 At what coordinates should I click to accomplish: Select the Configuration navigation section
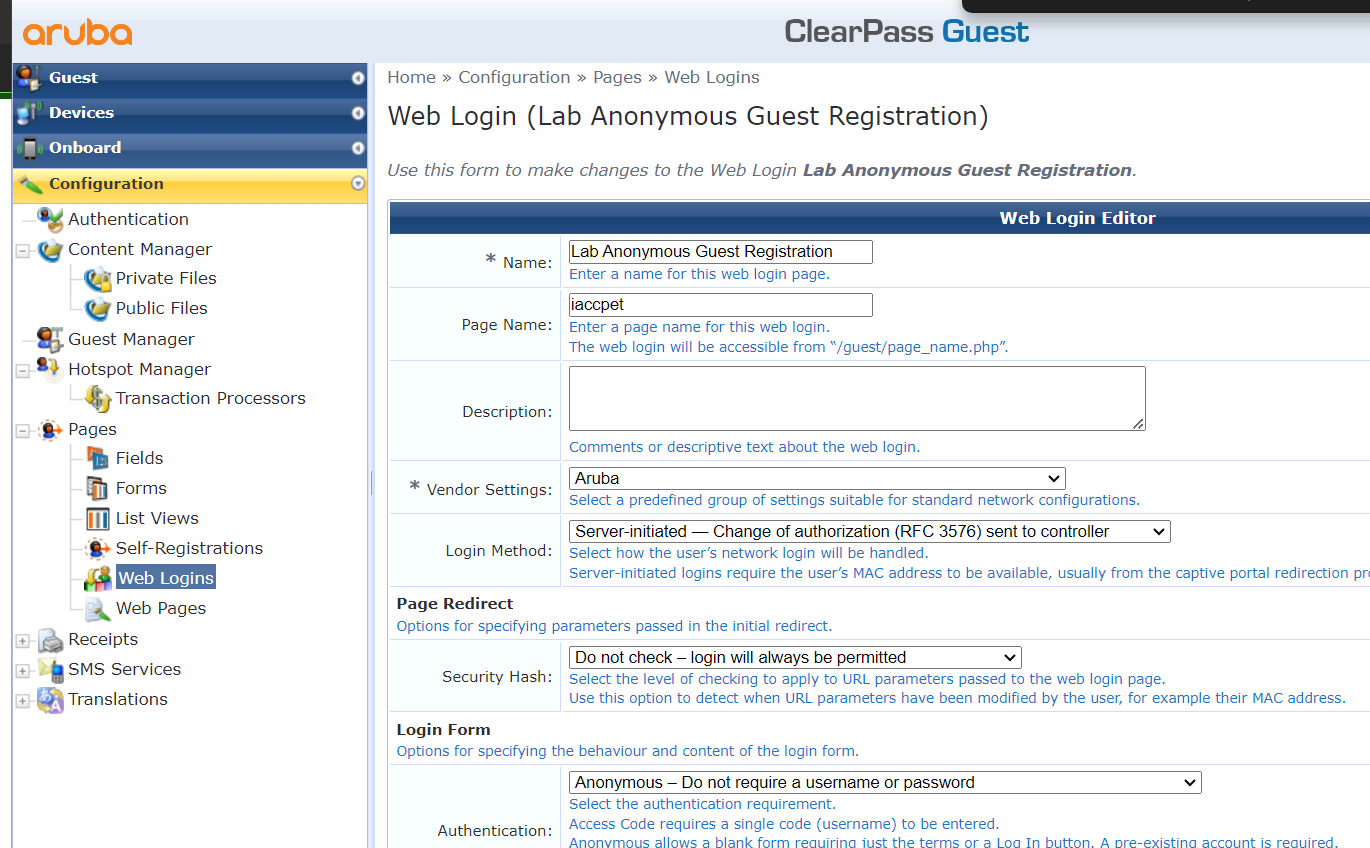coord(190,184)
